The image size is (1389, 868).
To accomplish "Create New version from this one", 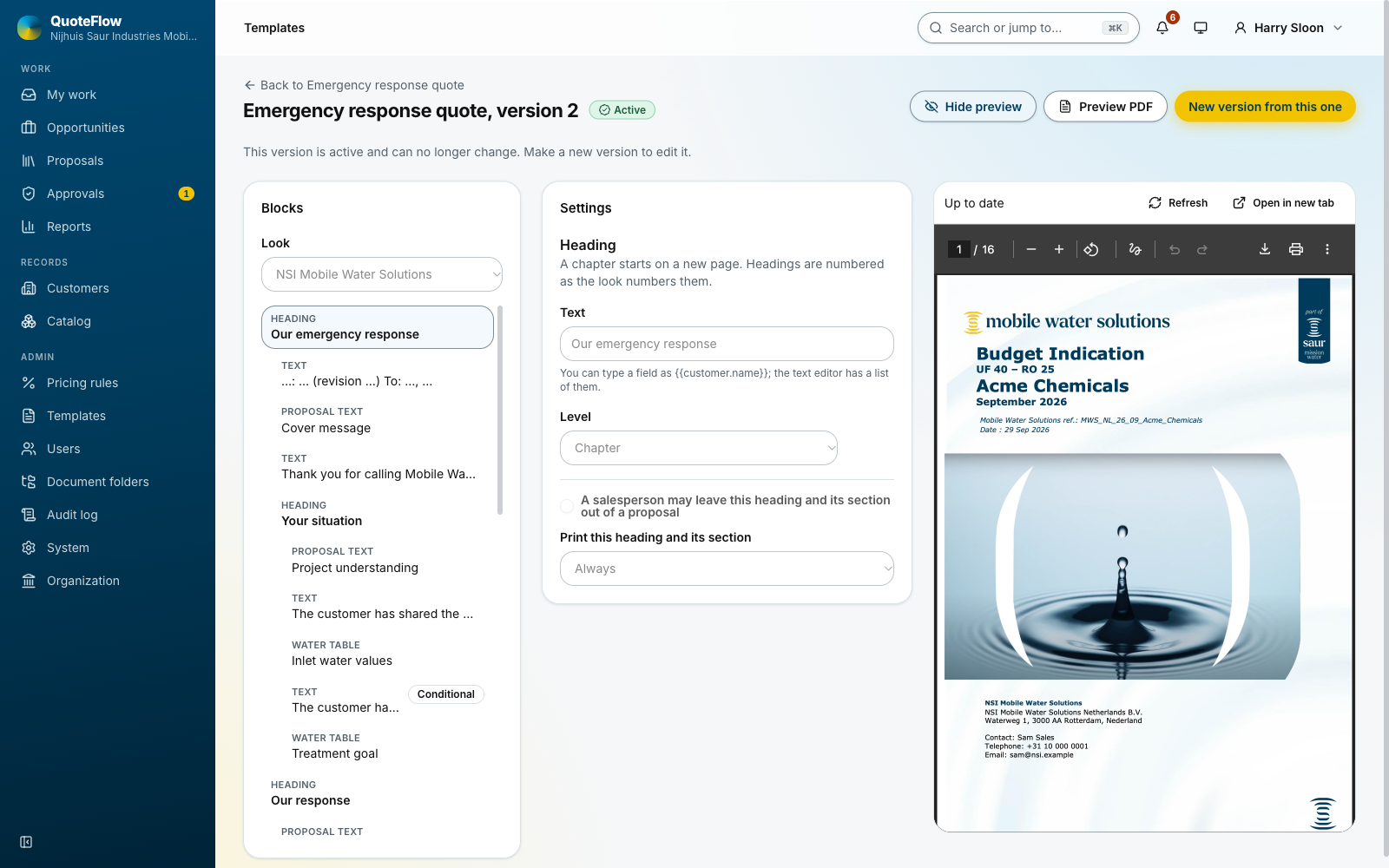I will 1265,107.
